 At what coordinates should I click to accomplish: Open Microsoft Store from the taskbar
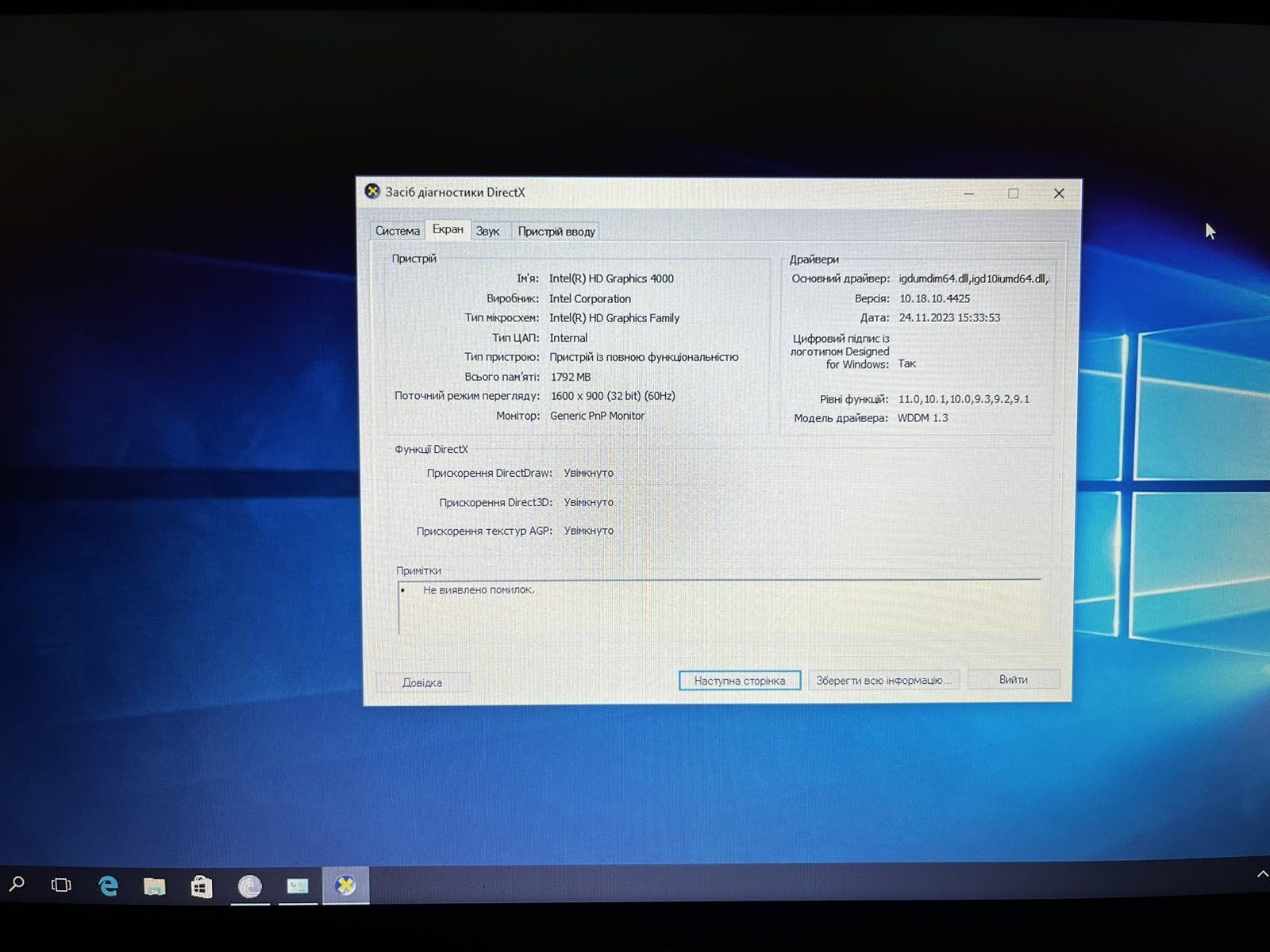(x=202, y=886)
